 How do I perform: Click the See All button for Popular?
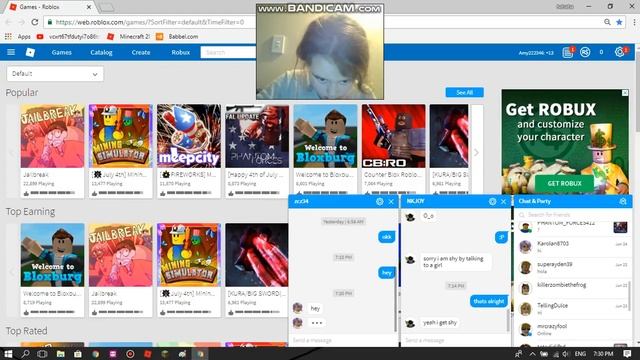pos(464,92)
